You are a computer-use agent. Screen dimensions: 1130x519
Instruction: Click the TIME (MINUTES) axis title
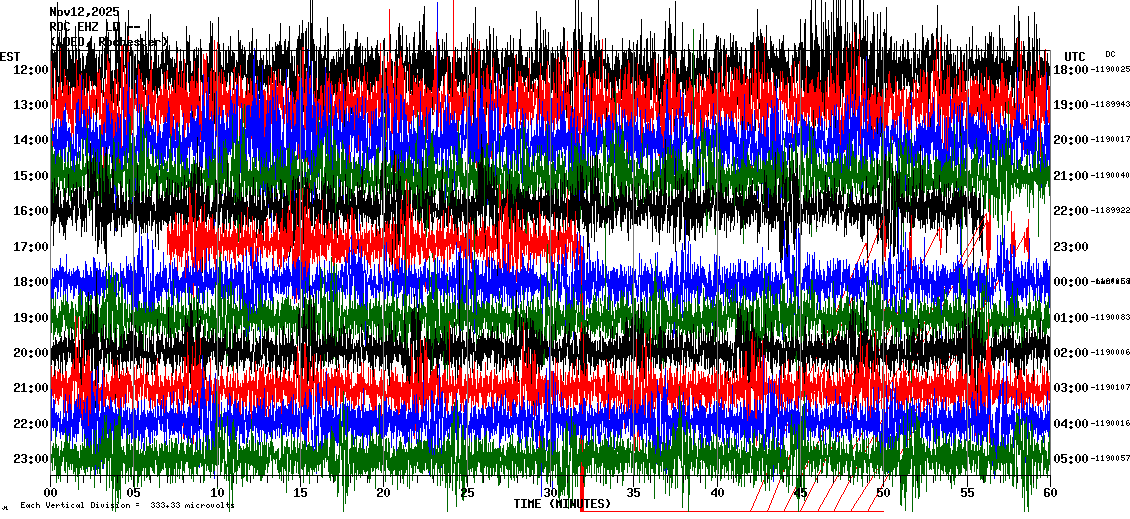pos(562,504)
